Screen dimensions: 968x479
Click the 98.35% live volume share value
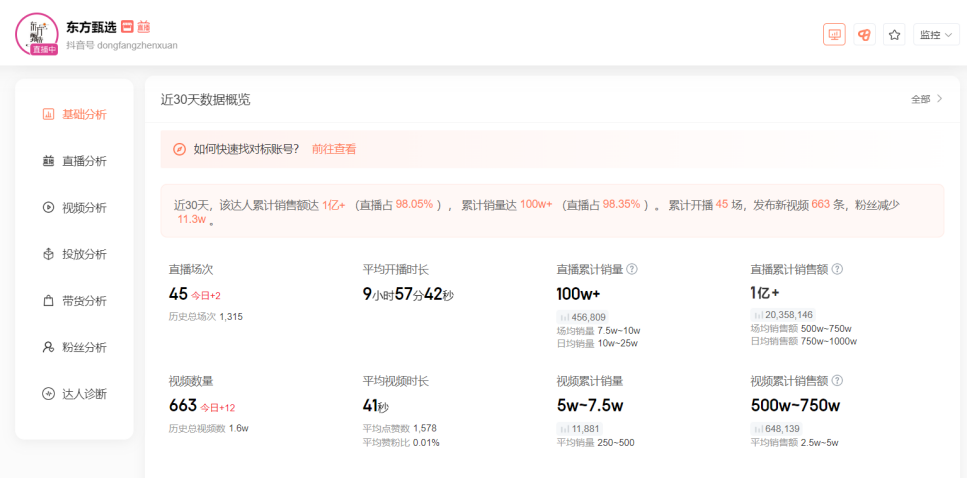click(x=621, y=205)
